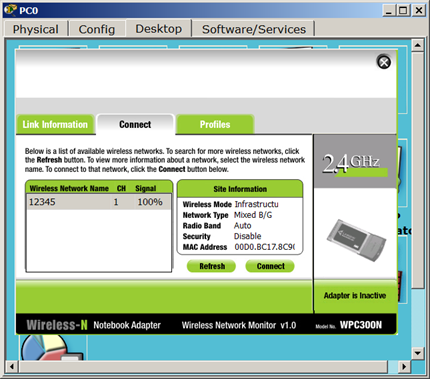Image resolution: width=430 pixels, height=379 pixels.
Task: Click the Linksys notebook adapter card image
Action: click(x=356, y=240)
